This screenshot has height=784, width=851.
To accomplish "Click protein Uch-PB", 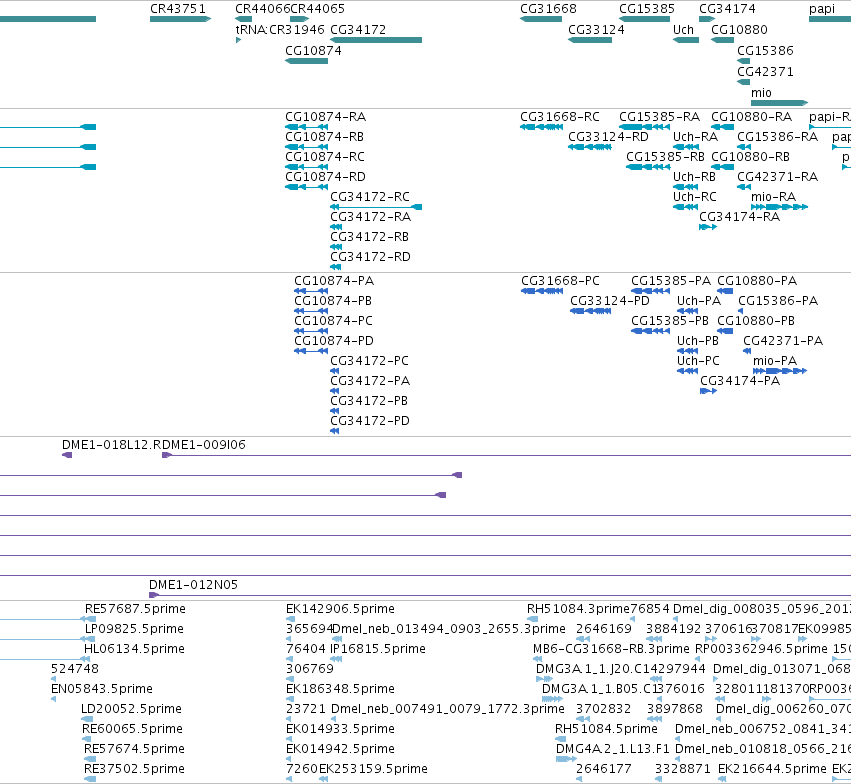I will point(688,351).
